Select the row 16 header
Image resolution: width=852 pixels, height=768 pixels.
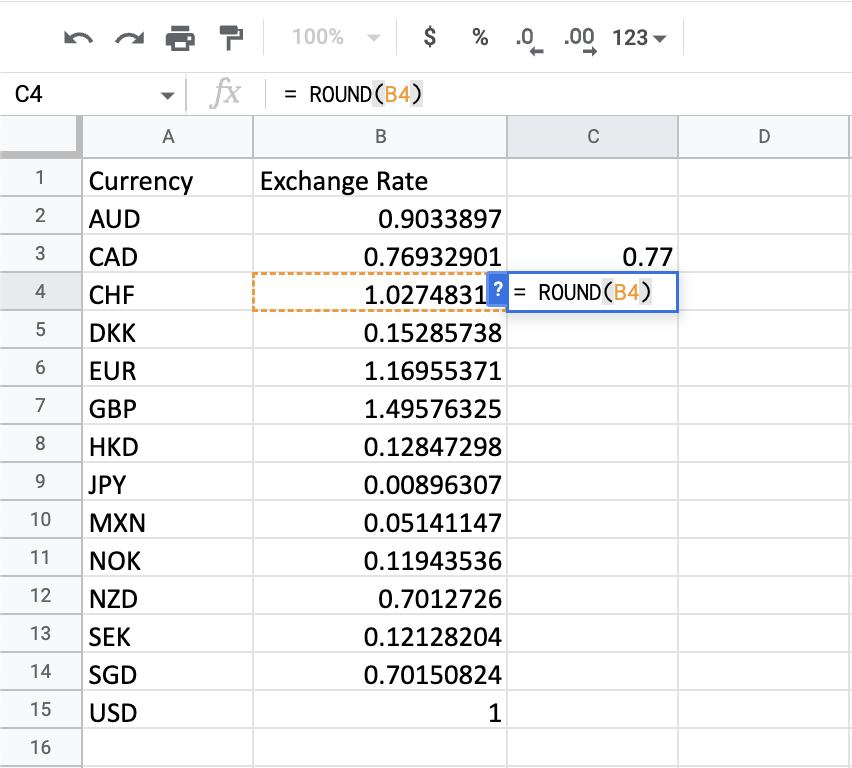pos(40,747)
